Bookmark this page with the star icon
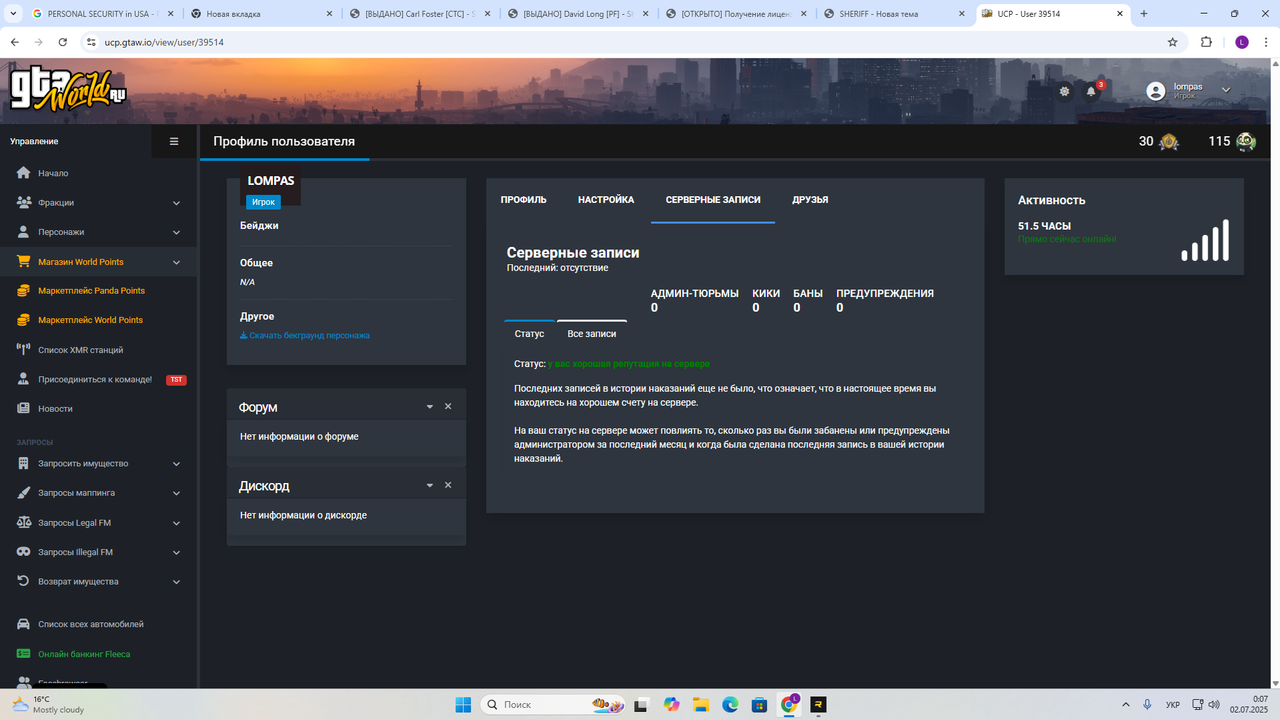Viewport: 1280px width, 720px height. pos(1173,42)
